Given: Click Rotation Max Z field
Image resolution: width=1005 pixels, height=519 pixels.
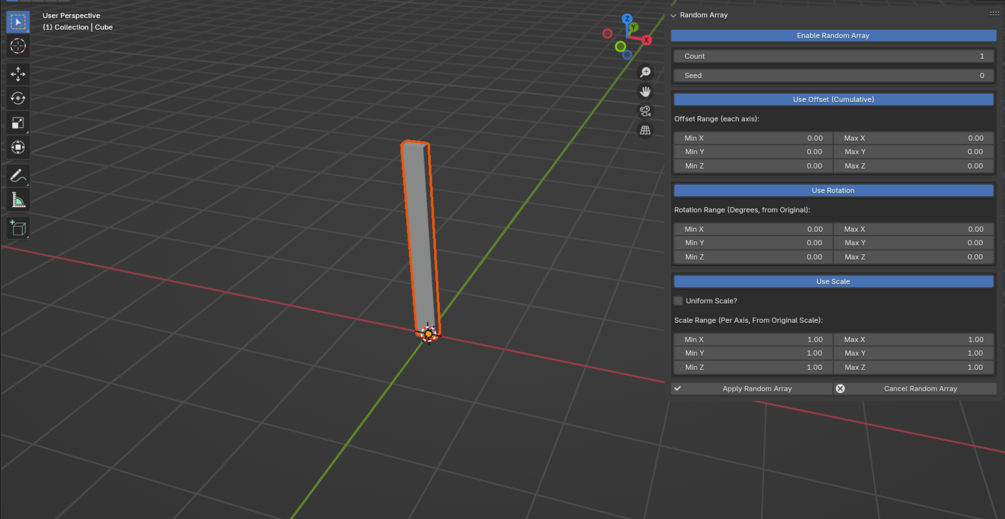Looking at the screenshot, I should coord(913,257).
